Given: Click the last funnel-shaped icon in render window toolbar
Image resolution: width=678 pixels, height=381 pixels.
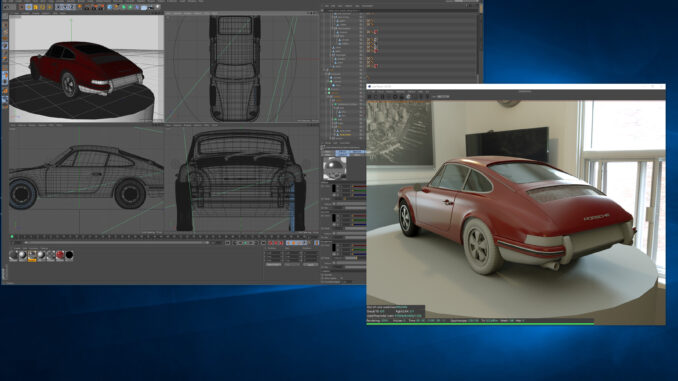Looking at the screenshot, I should (428, 97).
